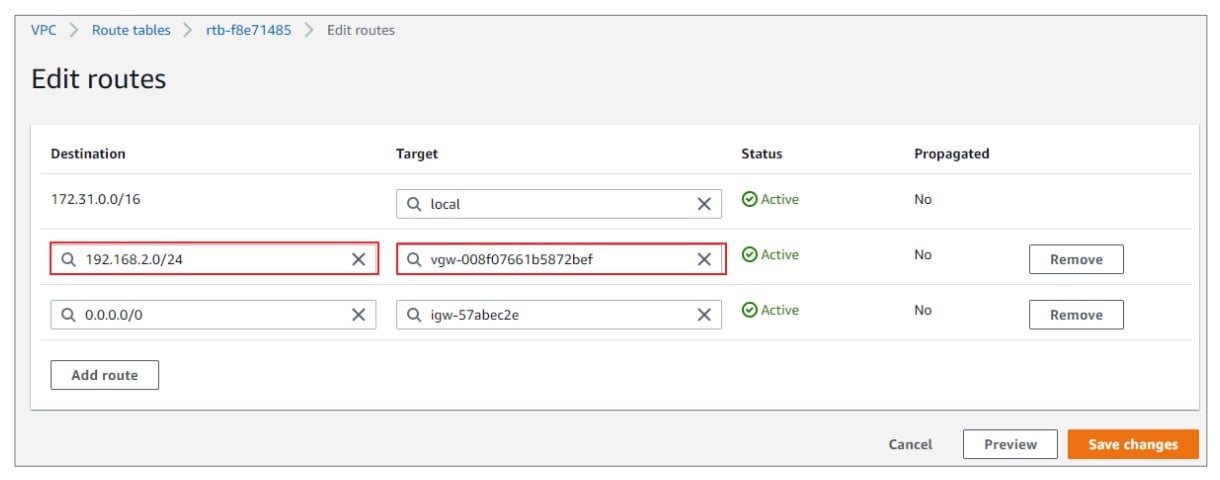Cancel editing routes
1220x480 pixels.
coord(910,444)
